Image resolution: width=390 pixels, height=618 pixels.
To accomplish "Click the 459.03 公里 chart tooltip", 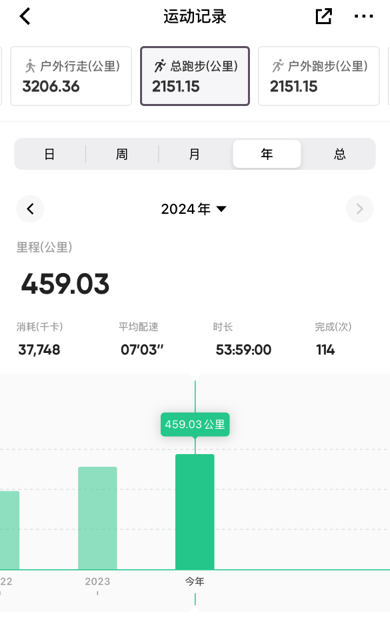I will (195, 424).
